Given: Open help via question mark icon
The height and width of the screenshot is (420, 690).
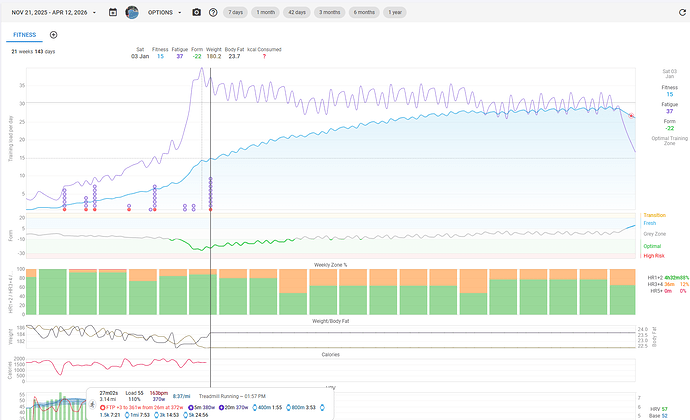Looking at the screenshot, I should click(x=212, y=12).
